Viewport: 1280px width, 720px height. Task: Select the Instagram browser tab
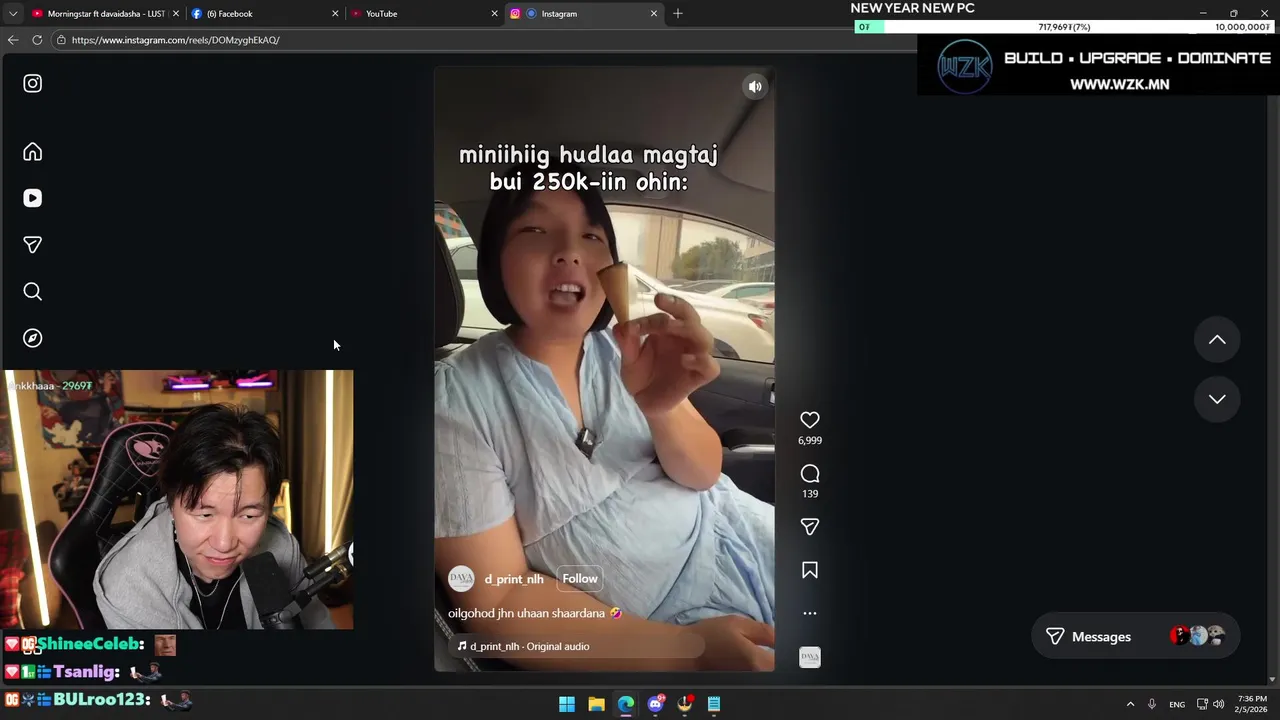coord(584,14)
